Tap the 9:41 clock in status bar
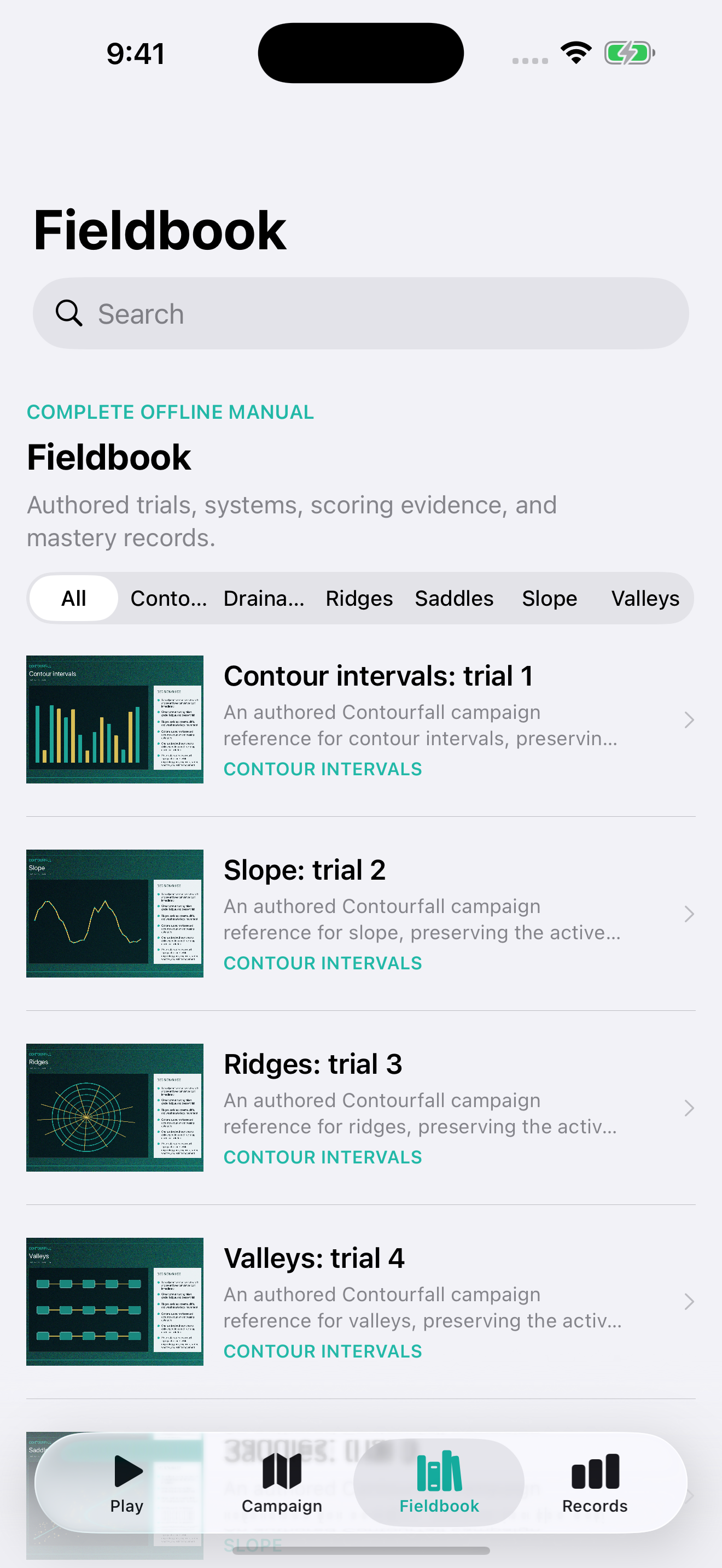The image size is (722, 1568). click(135, 54)
